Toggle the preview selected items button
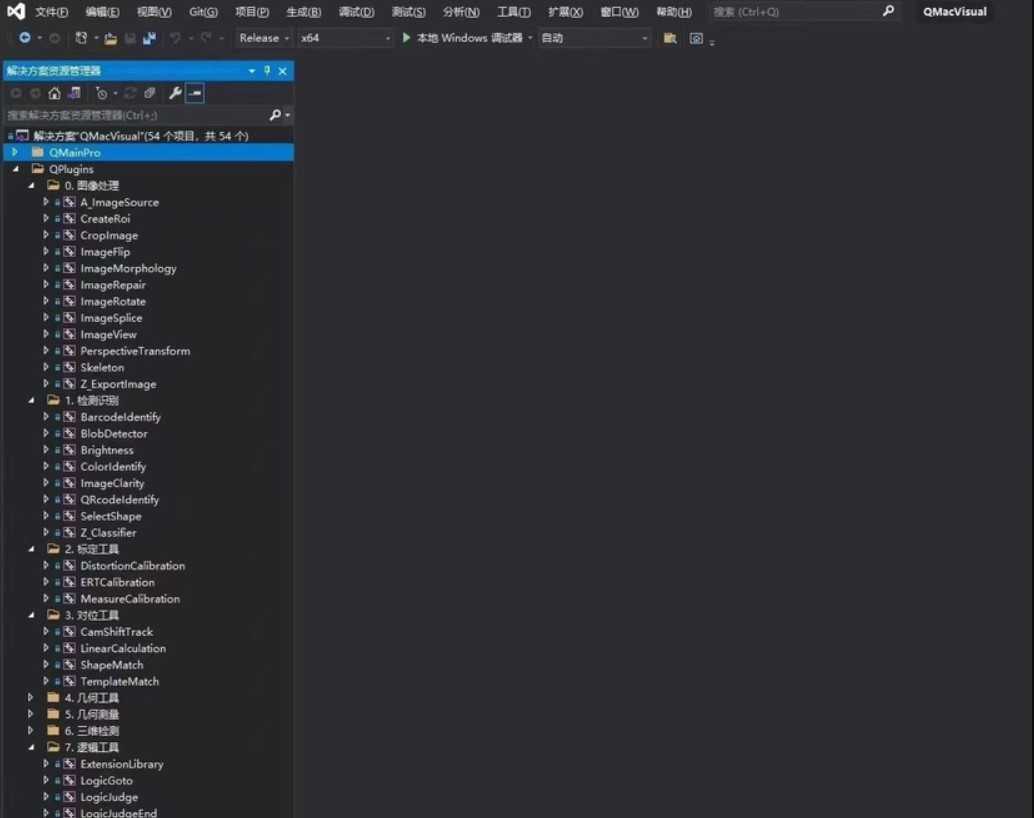The image size is (1034, 818). [195, 94]
